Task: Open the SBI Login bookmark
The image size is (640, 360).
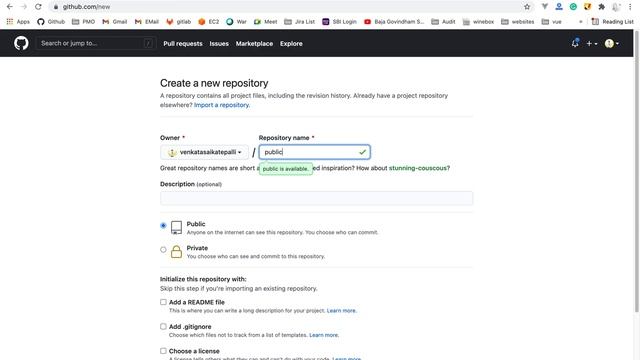Action: 339,22
